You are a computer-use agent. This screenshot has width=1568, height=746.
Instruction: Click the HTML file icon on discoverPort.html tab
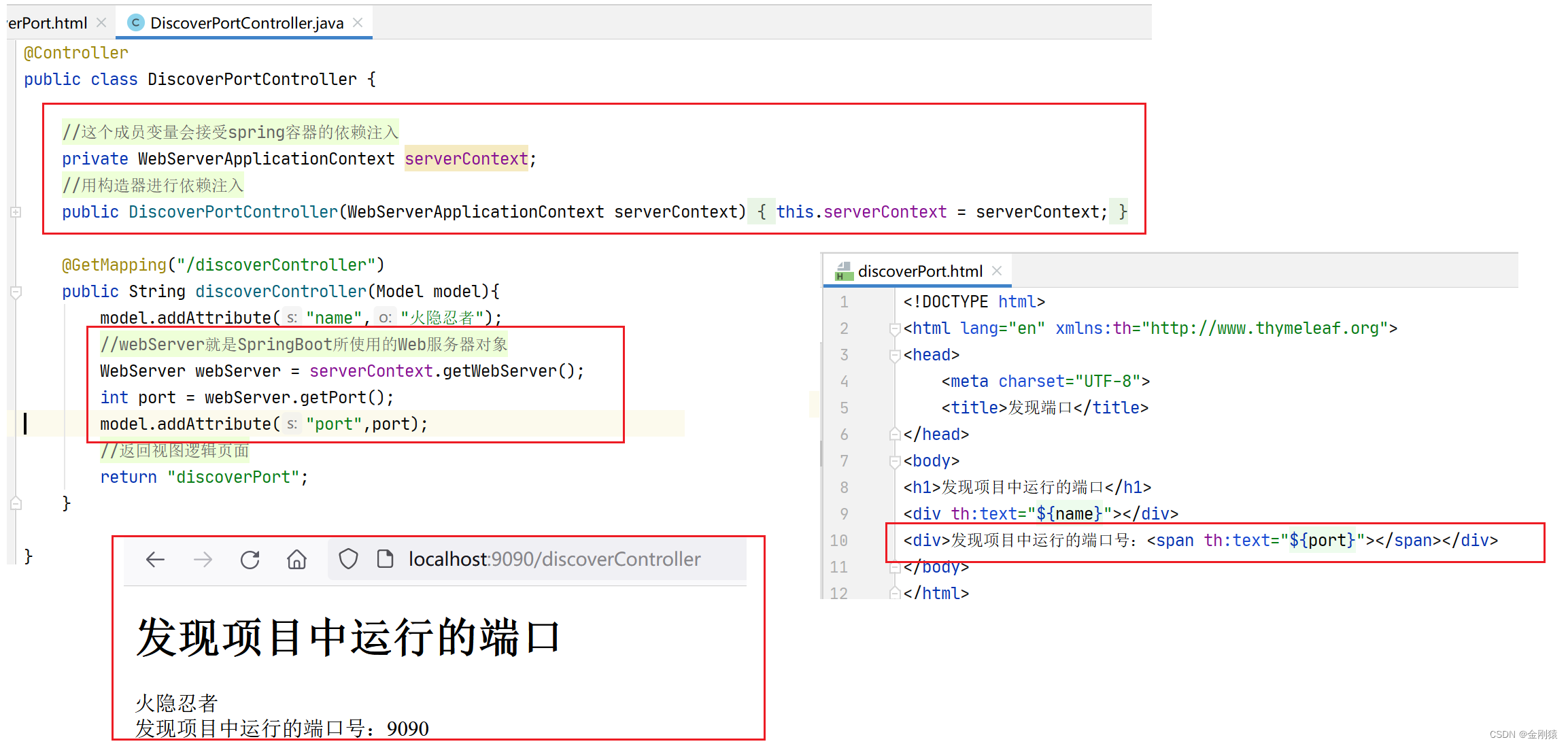point(844,271)
